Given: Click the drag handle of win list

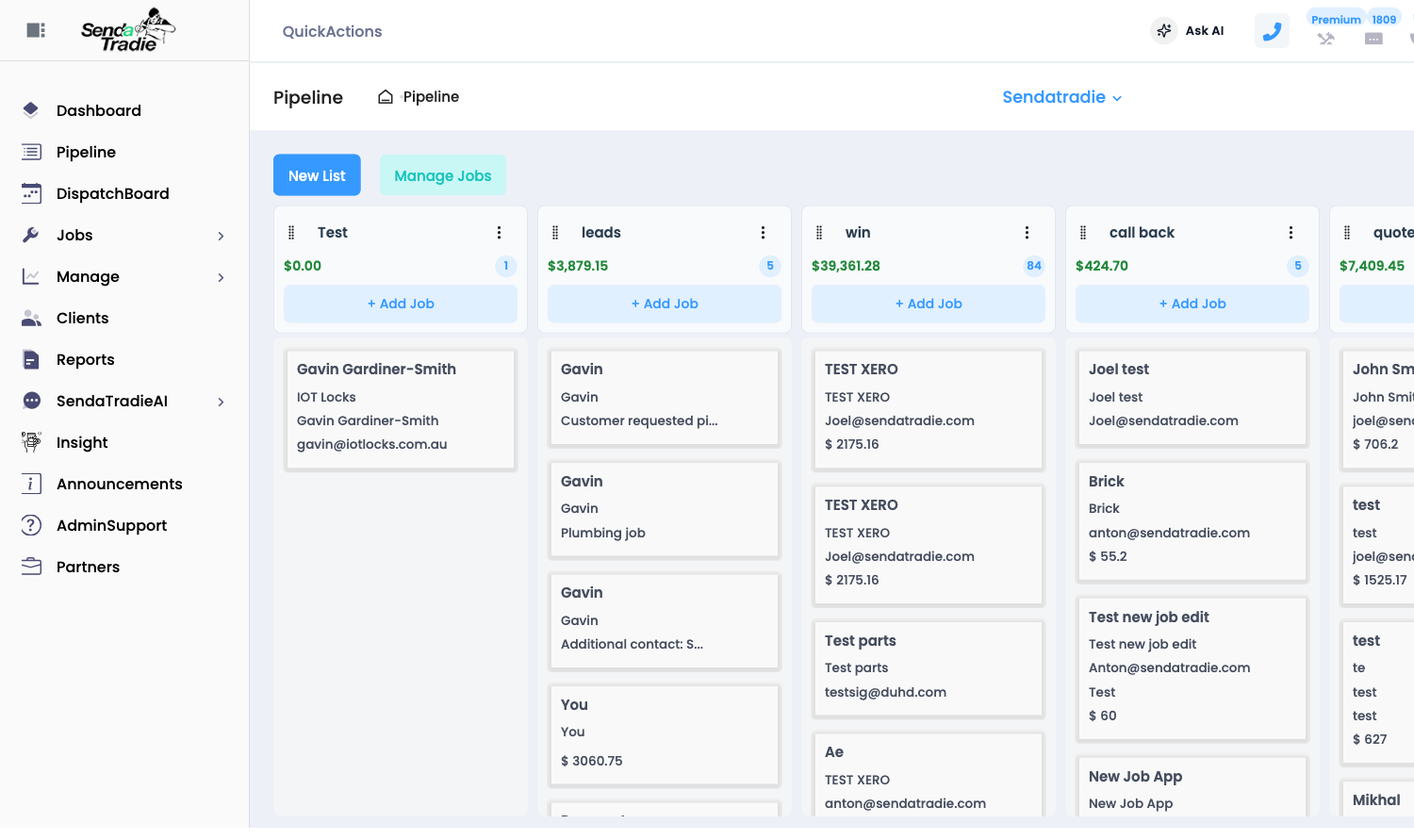Looking at the screenshot, I should (819, 233).
